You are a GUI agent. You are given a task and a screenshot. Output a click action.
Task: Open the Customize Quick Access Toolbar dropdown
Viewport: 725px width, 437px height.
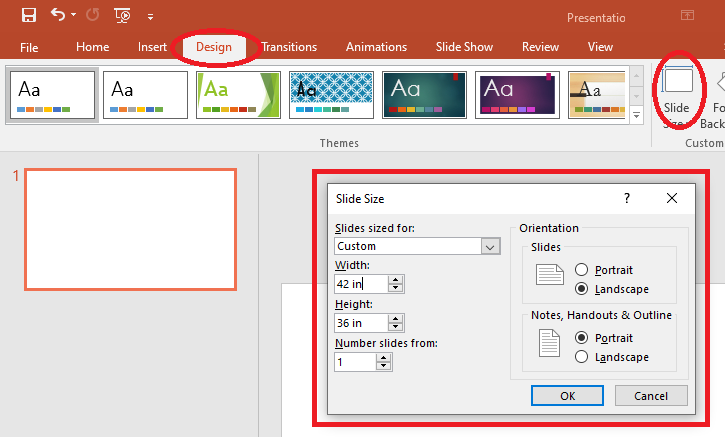150,16
